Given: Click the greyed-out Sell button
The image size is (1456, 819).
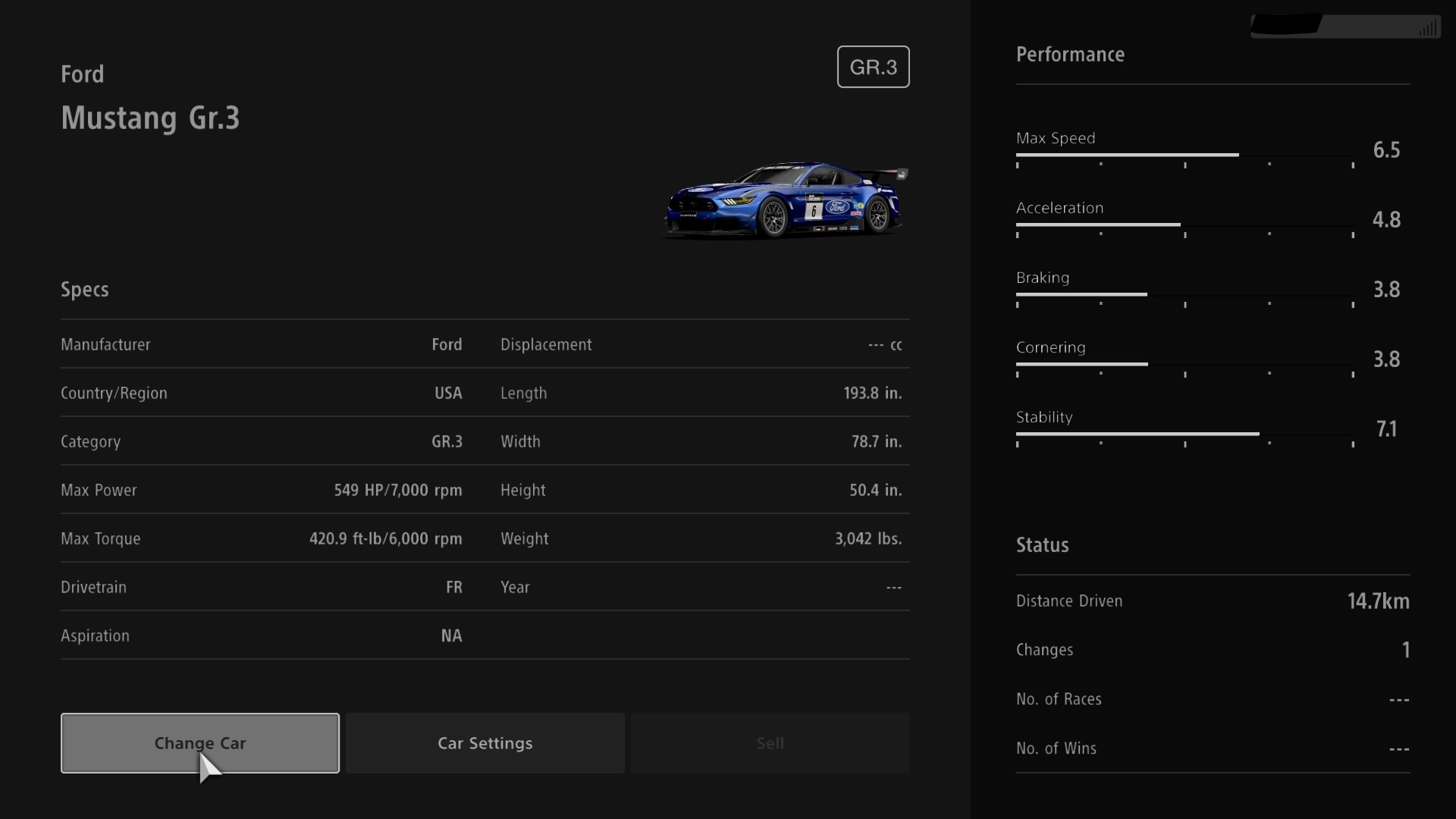Looking at the screenshot, I should pyautogui.click(x=770, y=743).
